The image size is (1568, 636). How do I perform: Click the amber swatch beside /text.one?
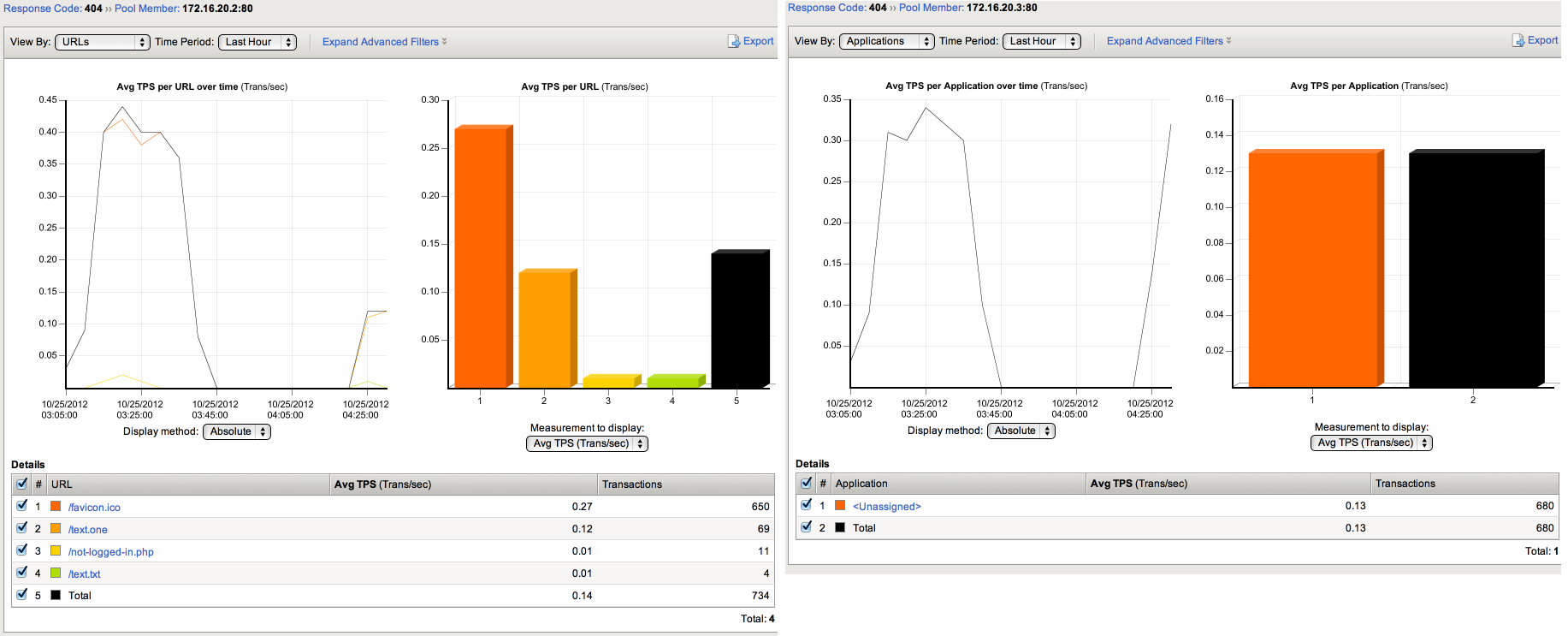(56, 529)
